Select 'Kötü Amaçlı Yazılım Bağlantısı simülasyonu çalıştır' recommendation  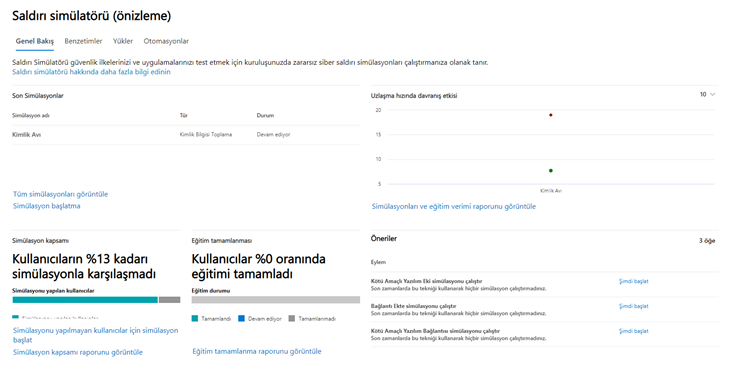tap(435, 331)
